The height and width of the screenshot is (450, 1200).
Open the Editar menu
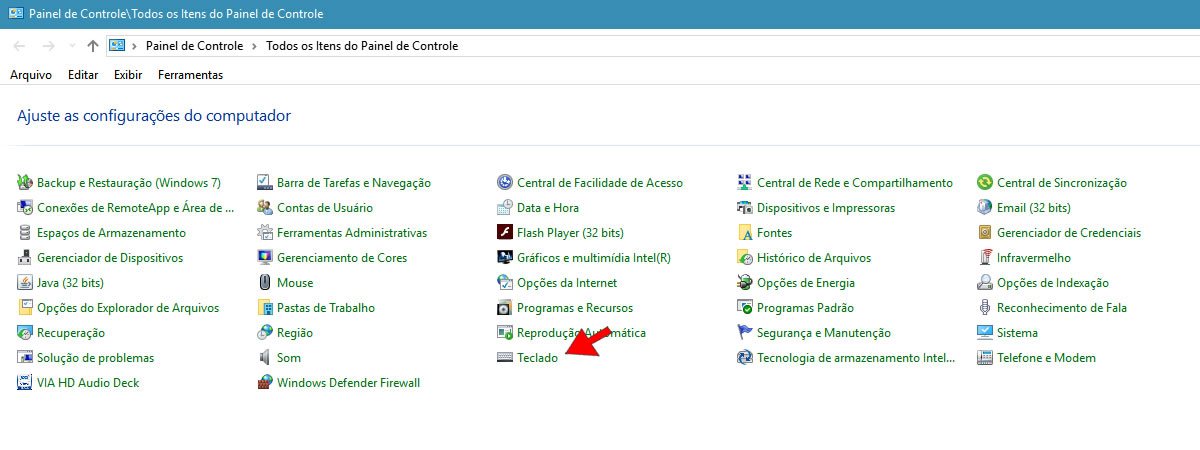(83, 75)
